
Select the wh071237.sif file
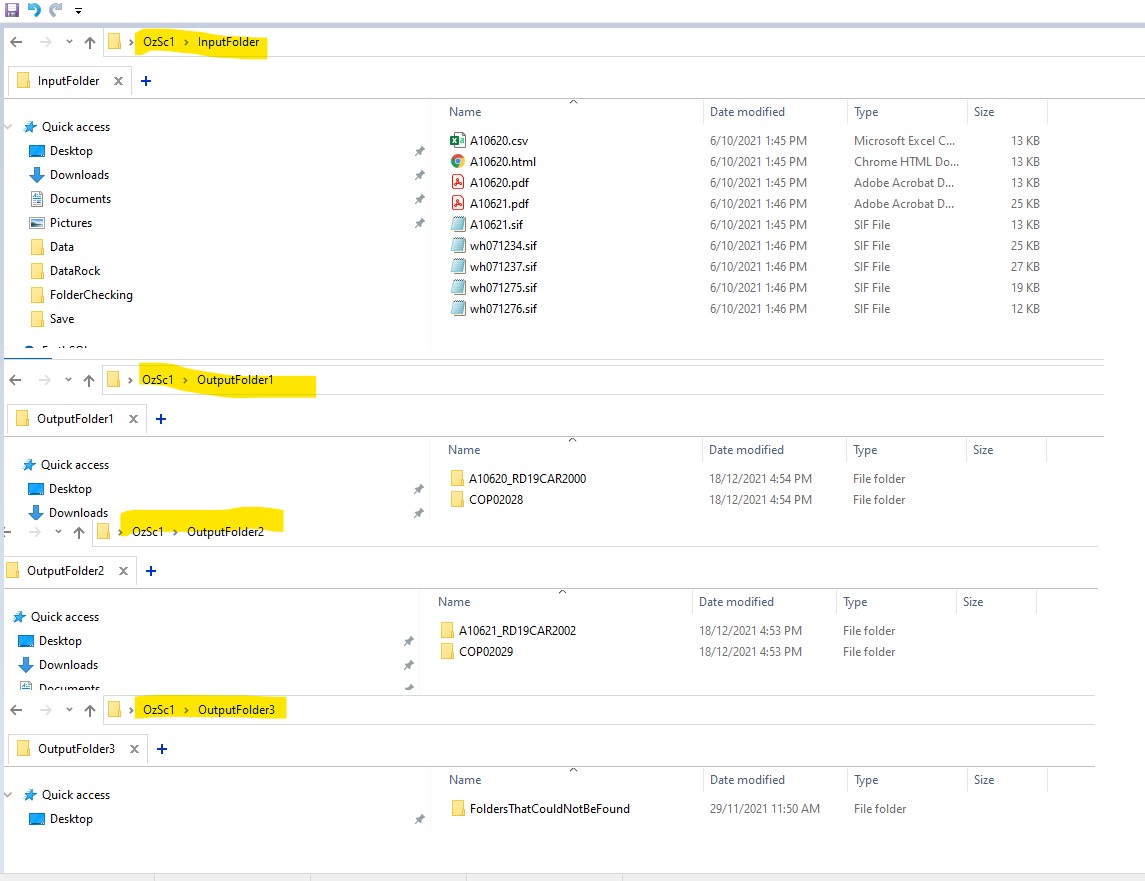tap(502, 267)
